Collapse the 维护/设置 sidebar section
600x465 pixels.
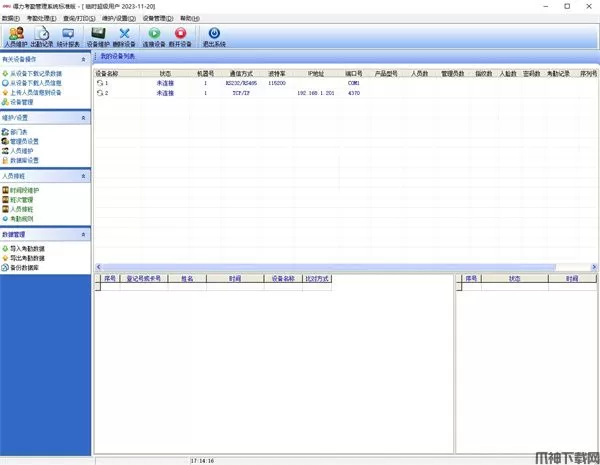[x=83, y=117]
